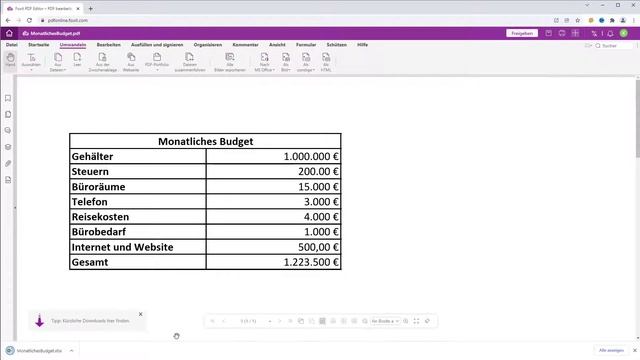Open the attachments paperclip panel
The height and width of the screenshot is (360, 640).
(x=8, y=163)
